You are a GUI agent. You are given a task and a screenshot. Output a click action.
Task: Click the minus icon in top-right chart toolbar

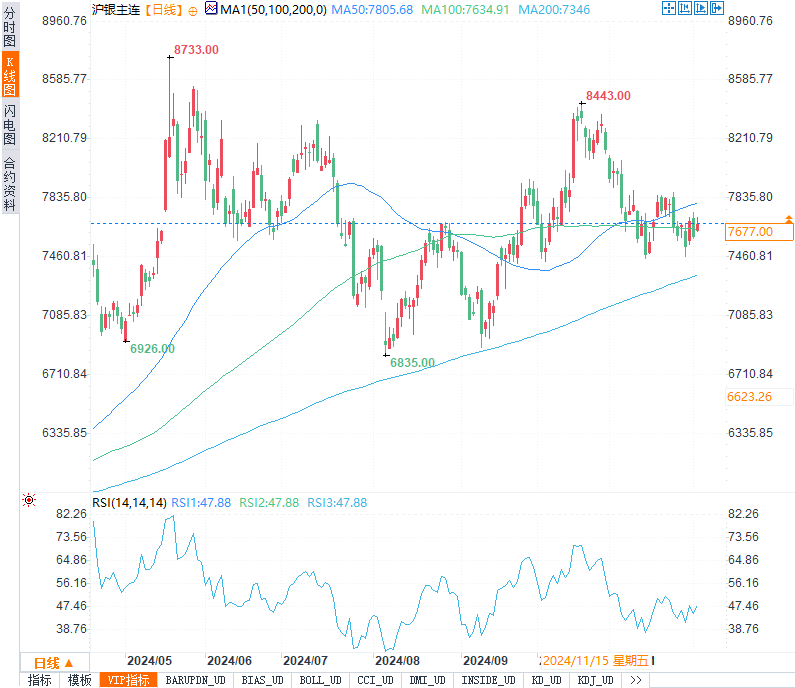684,9
